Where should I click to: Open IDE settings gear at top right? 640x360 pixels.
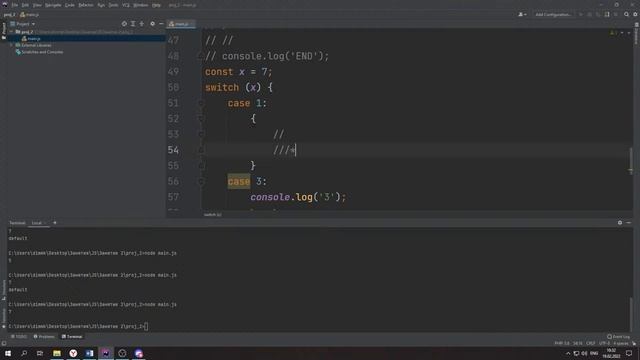pos(635,14)
